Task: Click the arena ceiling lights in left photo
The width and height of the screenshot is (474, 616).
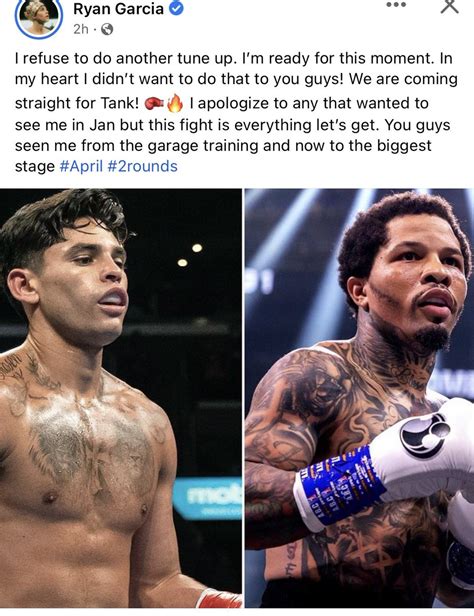Action: click(190, 255)
